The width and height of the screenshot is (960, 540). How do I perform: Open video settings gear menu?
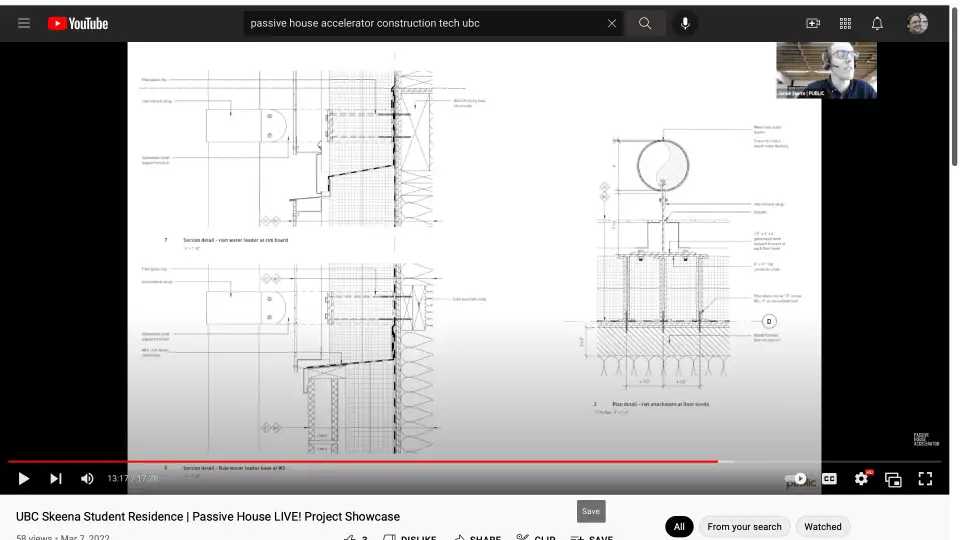click(x=861, y=479)
